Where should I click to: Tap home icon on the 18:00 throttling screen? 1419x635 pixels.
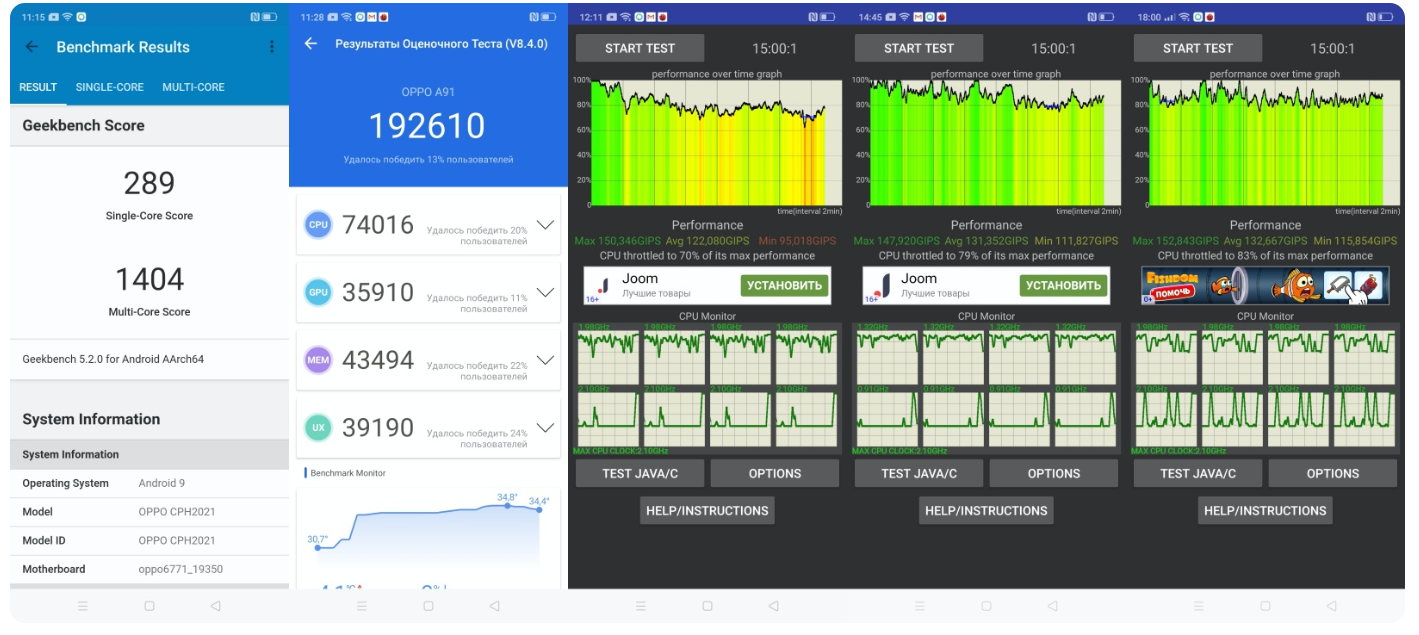(1265, 606)
